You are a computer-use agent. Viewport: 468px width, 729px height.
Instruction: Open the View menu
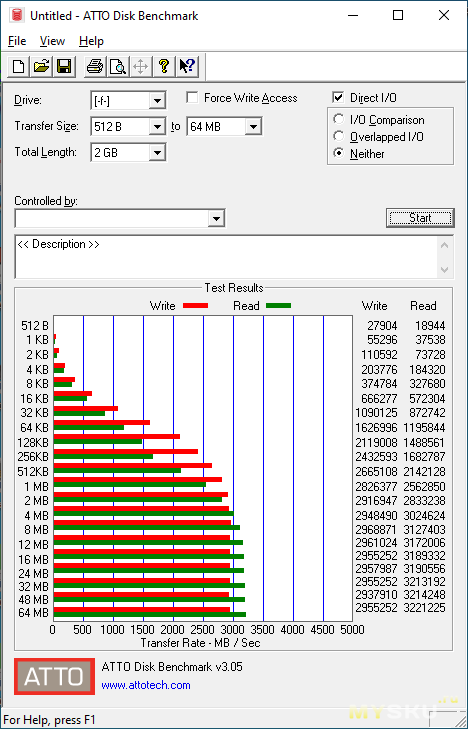[52, 41]
